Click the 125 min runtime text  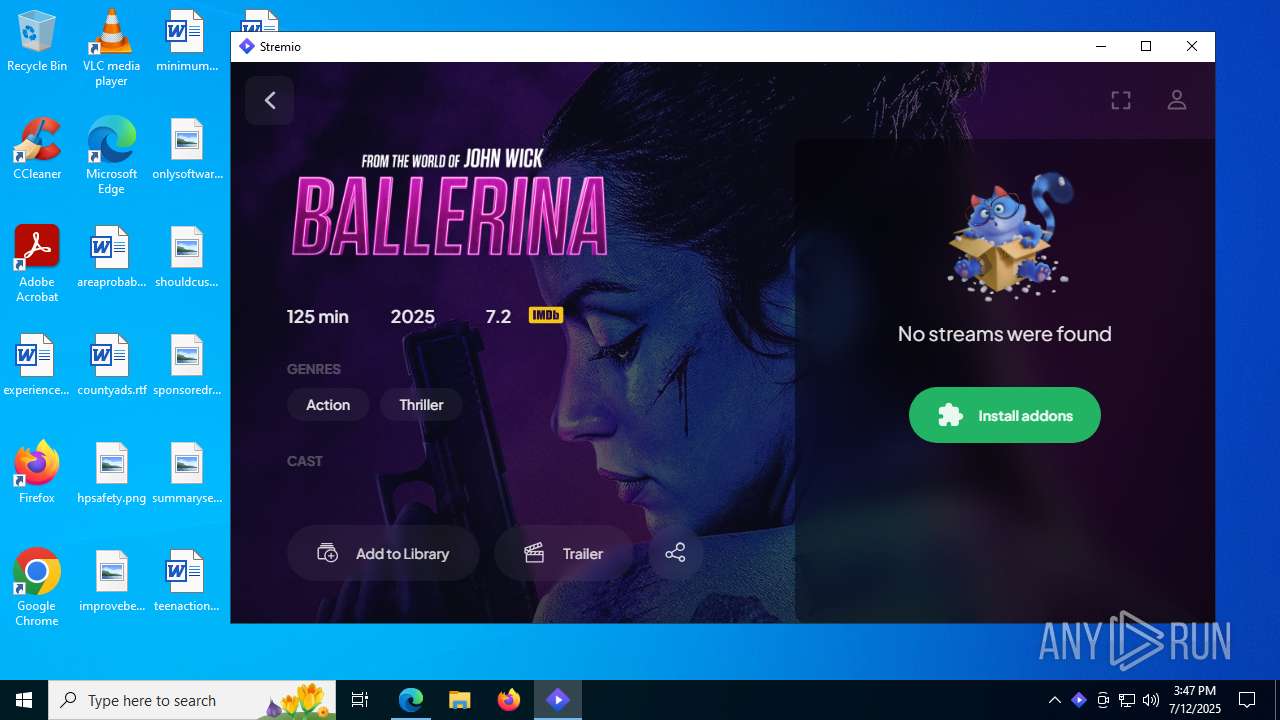pyautogui.click(x=318, y=316)
